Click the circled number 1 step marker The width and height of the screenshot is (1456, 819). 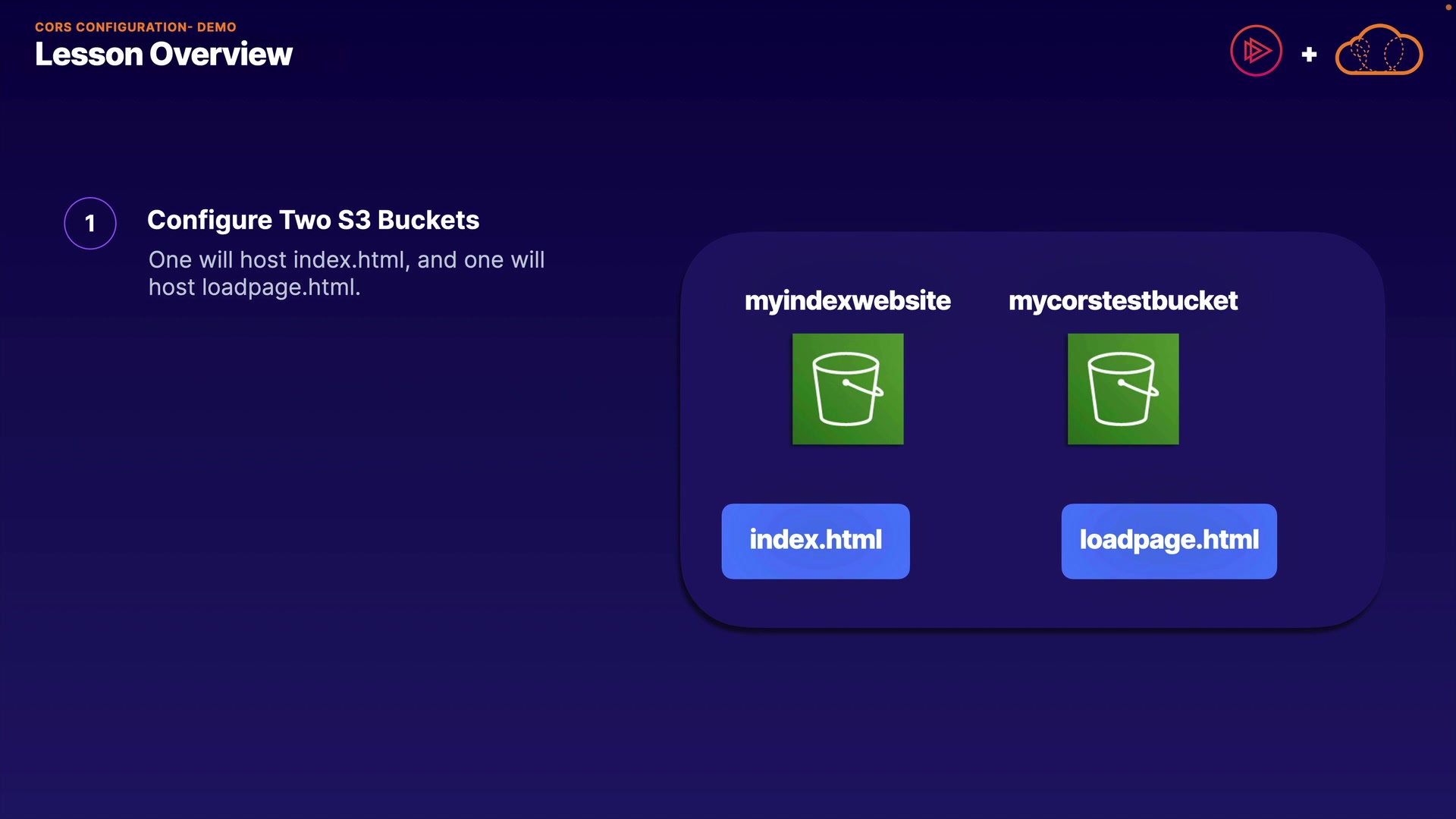[90, 223]
